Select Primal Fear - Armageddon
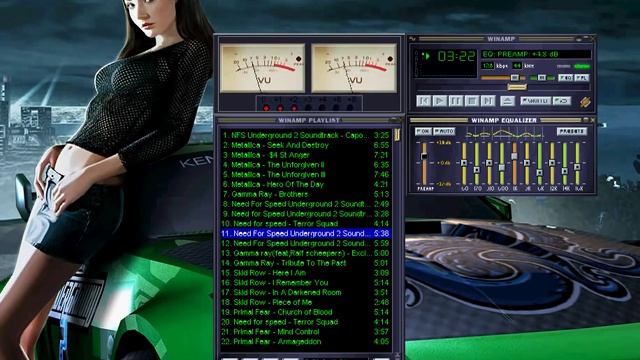The image size is (640, 360). tap(305, 341)
